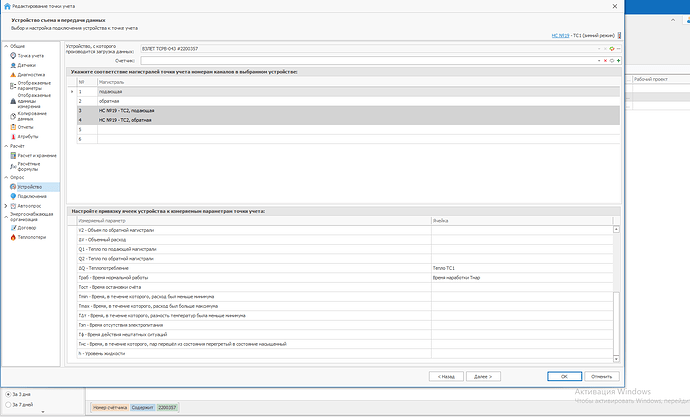
Task: Click the green plus icon beside Счетчик field
Action: click(x=619, y=60)
